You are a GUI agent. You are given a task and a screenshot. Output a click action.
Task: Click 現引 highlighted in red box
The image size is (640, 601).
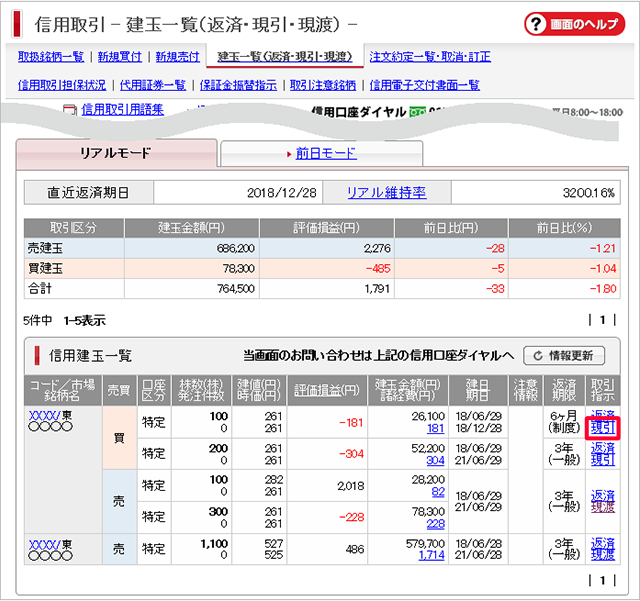click(x=603, y=428)
